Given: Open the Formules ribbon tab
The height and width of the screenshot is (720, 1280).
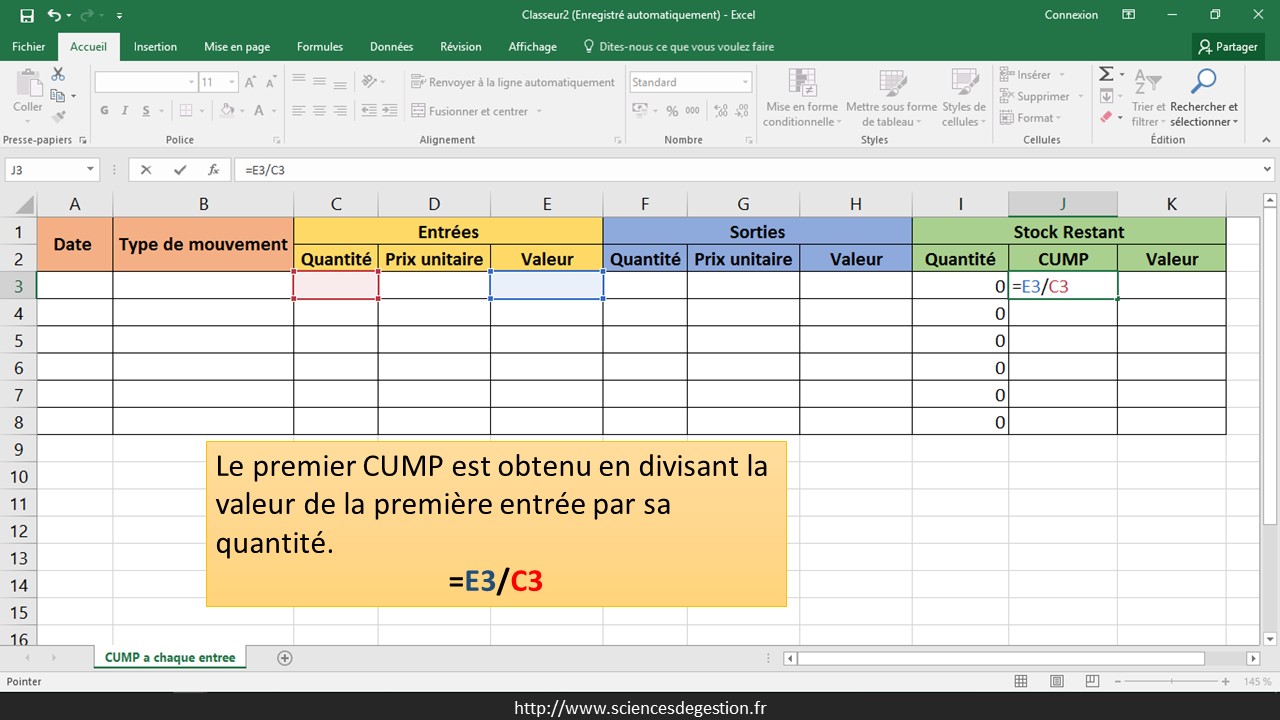Looking at the screenshot, I should click(319, 47).
